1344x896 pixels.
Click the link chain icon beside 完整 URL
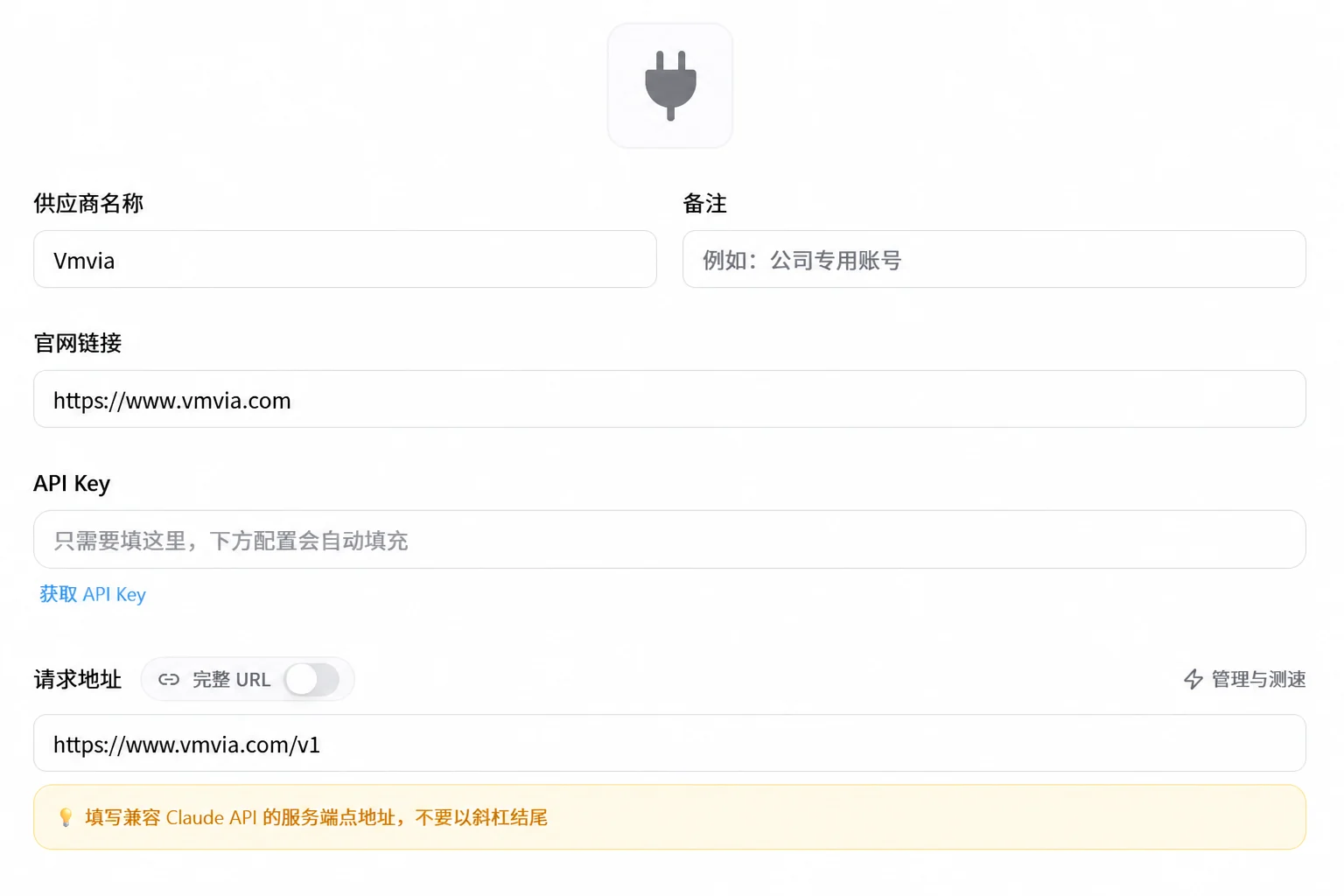(x=169, y=679)
